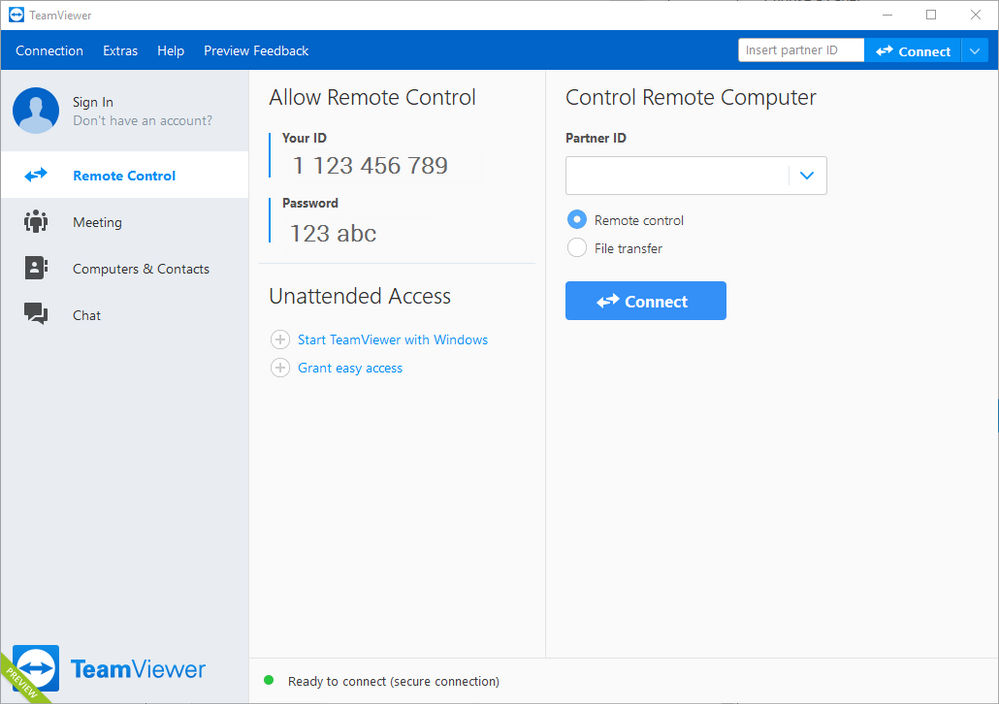Expand the Partner ID history dropdown
Screen dimensions: 999x704
coord(807,175)
